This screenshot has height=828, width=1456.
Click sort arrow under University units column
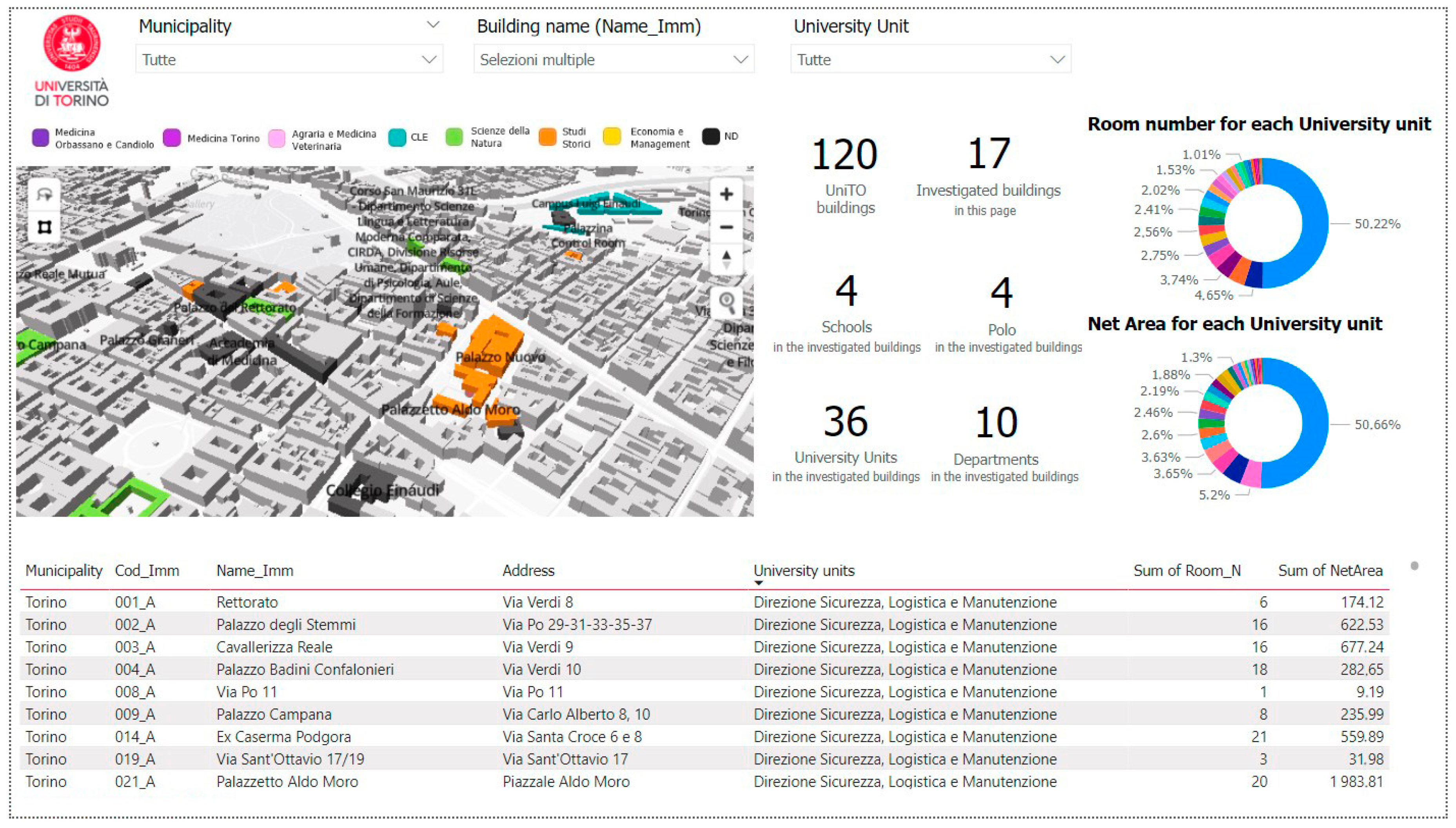(758, 583)
